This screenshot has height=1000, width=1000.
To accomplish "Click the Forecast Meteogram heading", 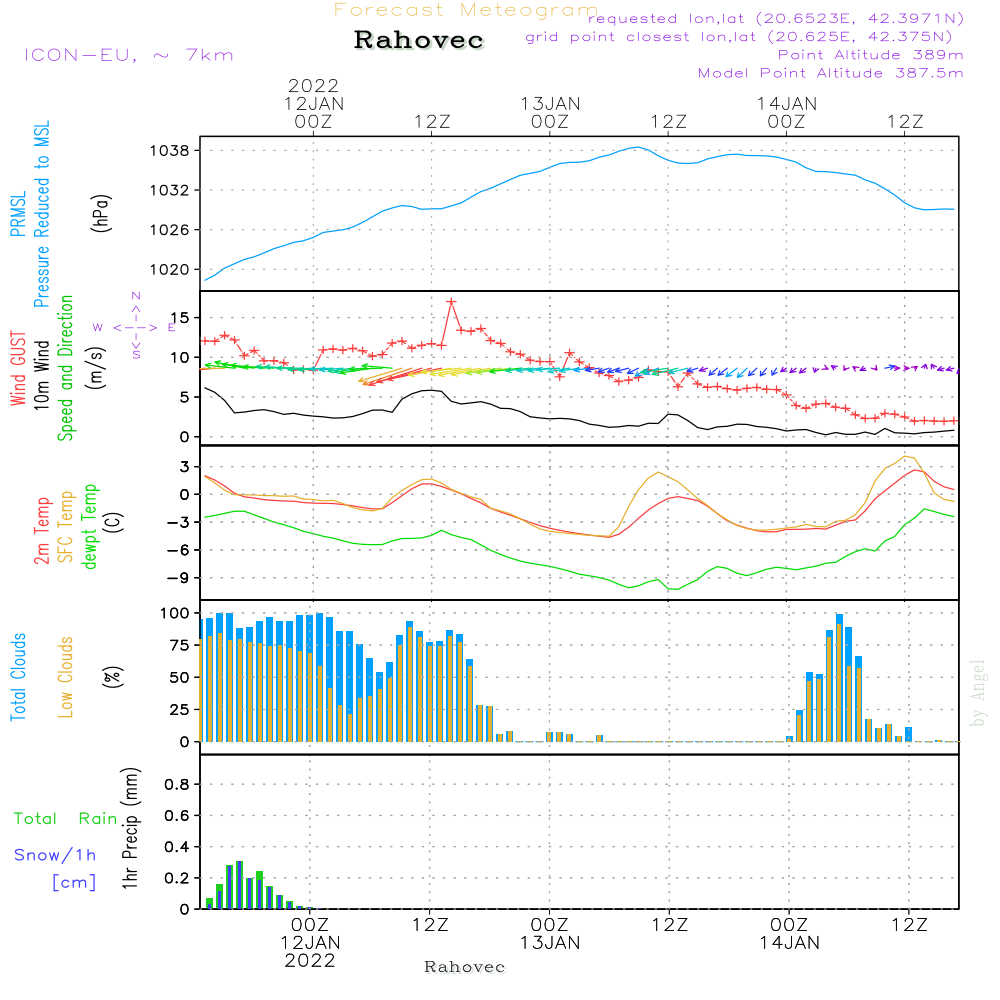I will (466, 10).
